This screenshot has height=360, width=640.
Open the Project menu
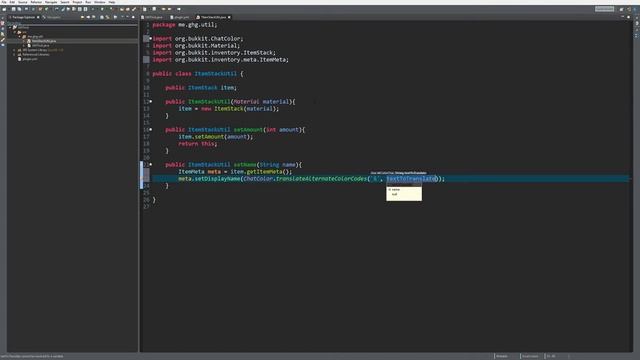click(77, 2)
